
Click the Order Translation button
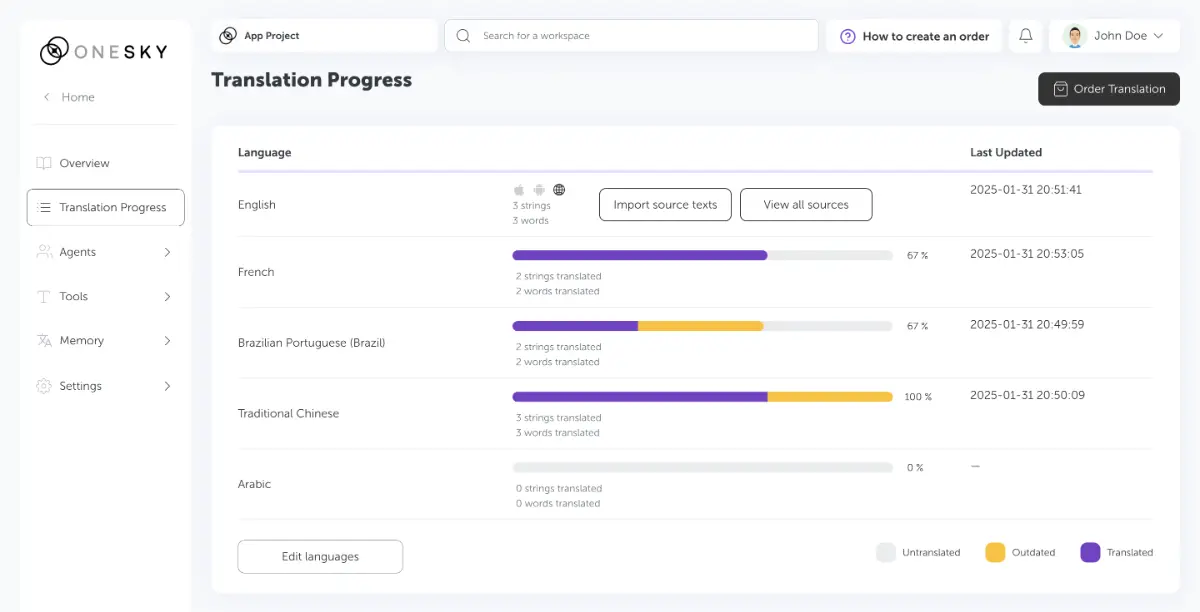(x=1108, y=89)
